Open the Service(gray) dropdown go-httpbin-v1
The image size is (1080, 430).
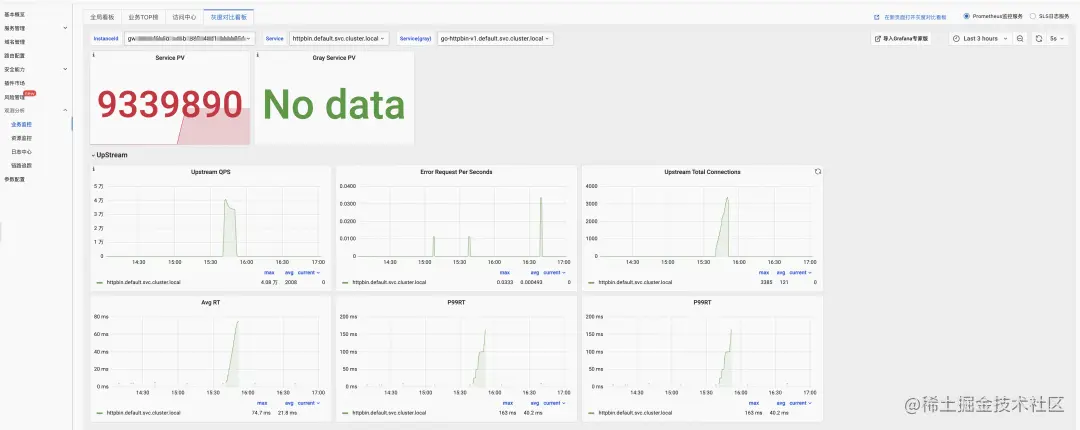495,39
